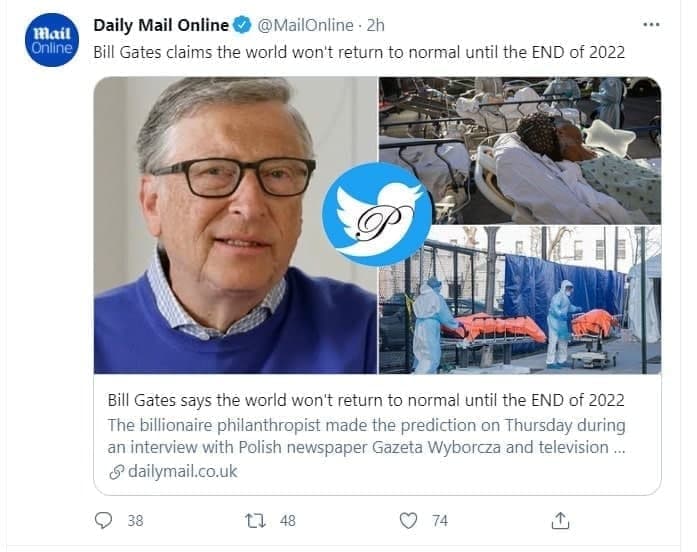Click the article card headline about 2022
The height and width of the screenshot is (552, 697).
coord(366,401)
